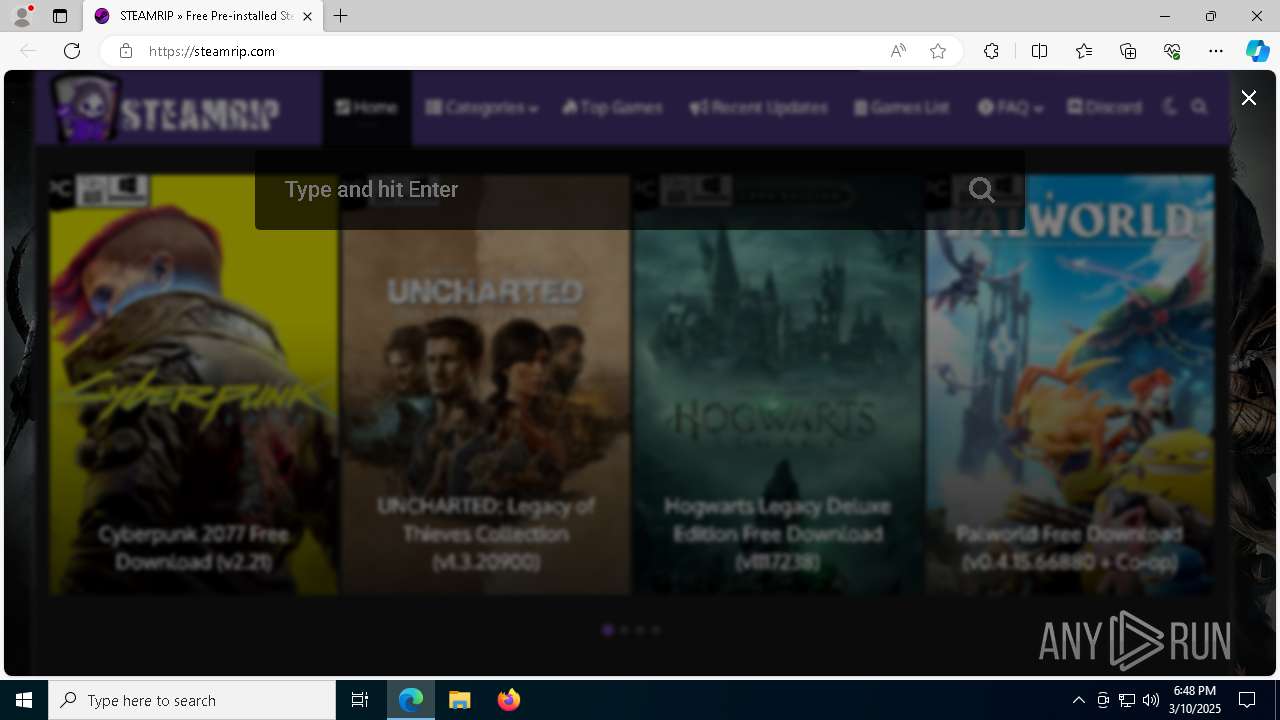View site information lock icon
This screenshot has width=1280, height=720.
coord(125,51)
